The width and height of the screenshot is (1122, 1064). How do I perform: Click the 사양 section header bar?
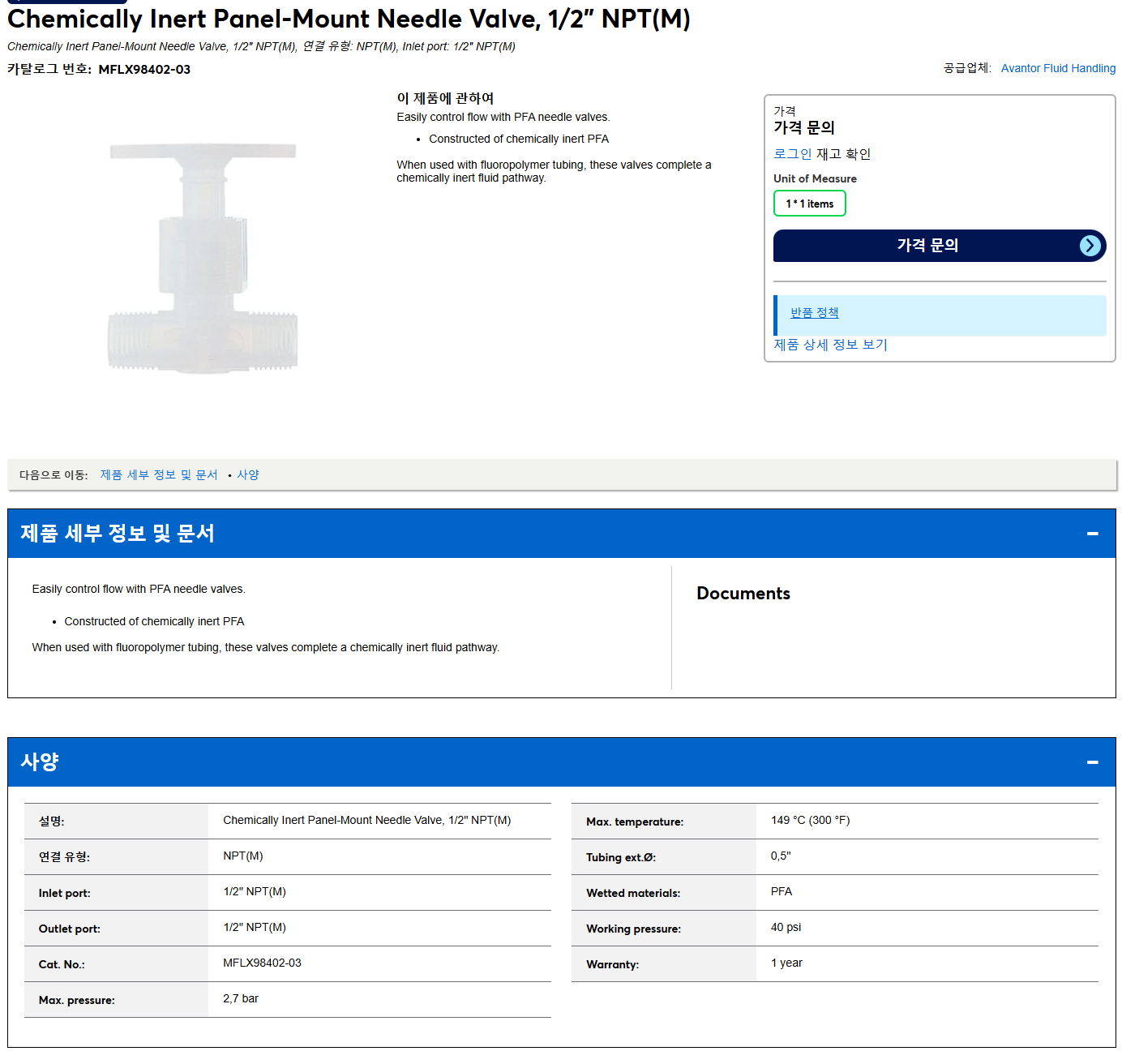pos(561,762)
